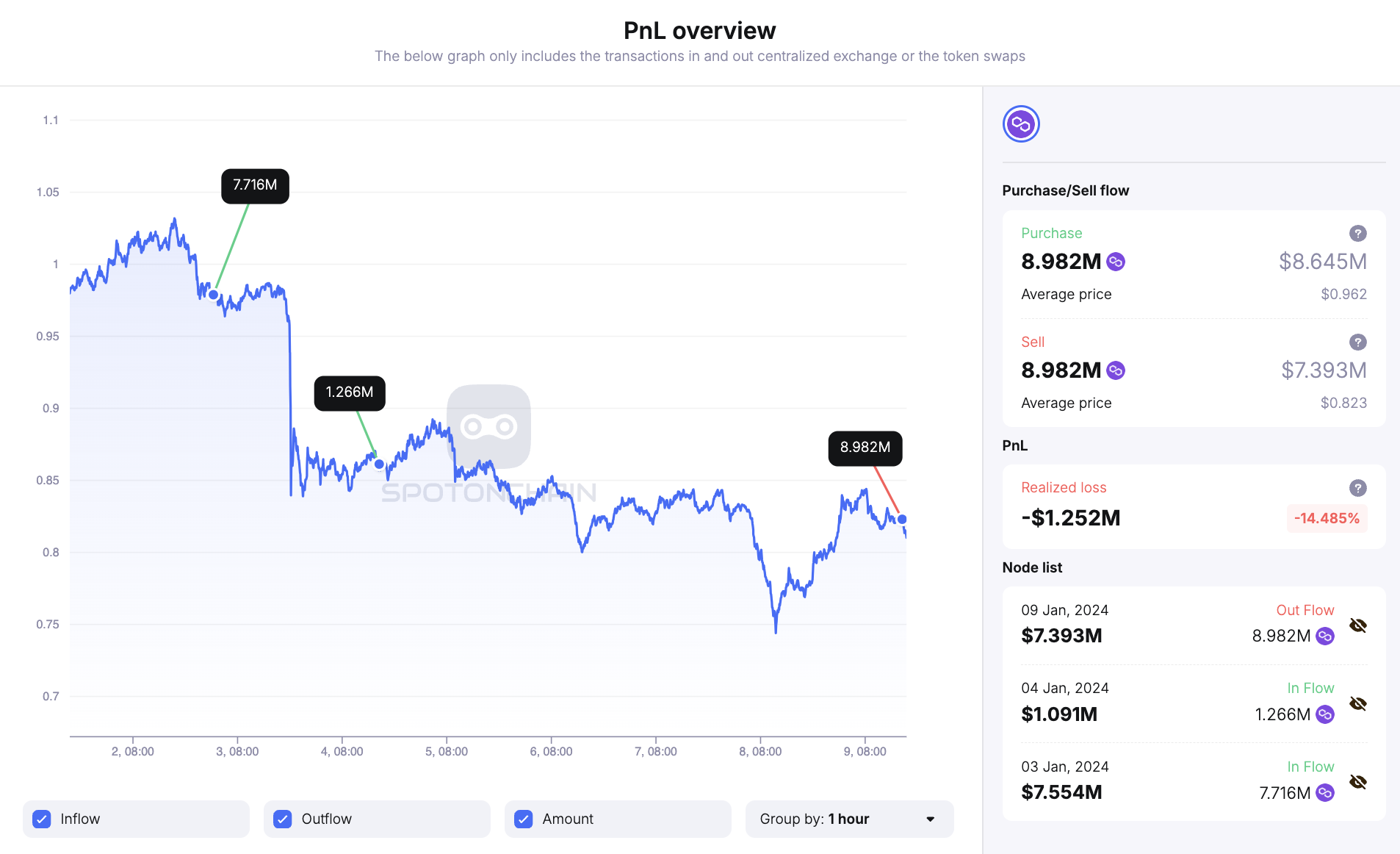Open the Sell help question mark
Viewport: 1400px width, 854px height.
pyautogui.click(x=1357, y=342)
